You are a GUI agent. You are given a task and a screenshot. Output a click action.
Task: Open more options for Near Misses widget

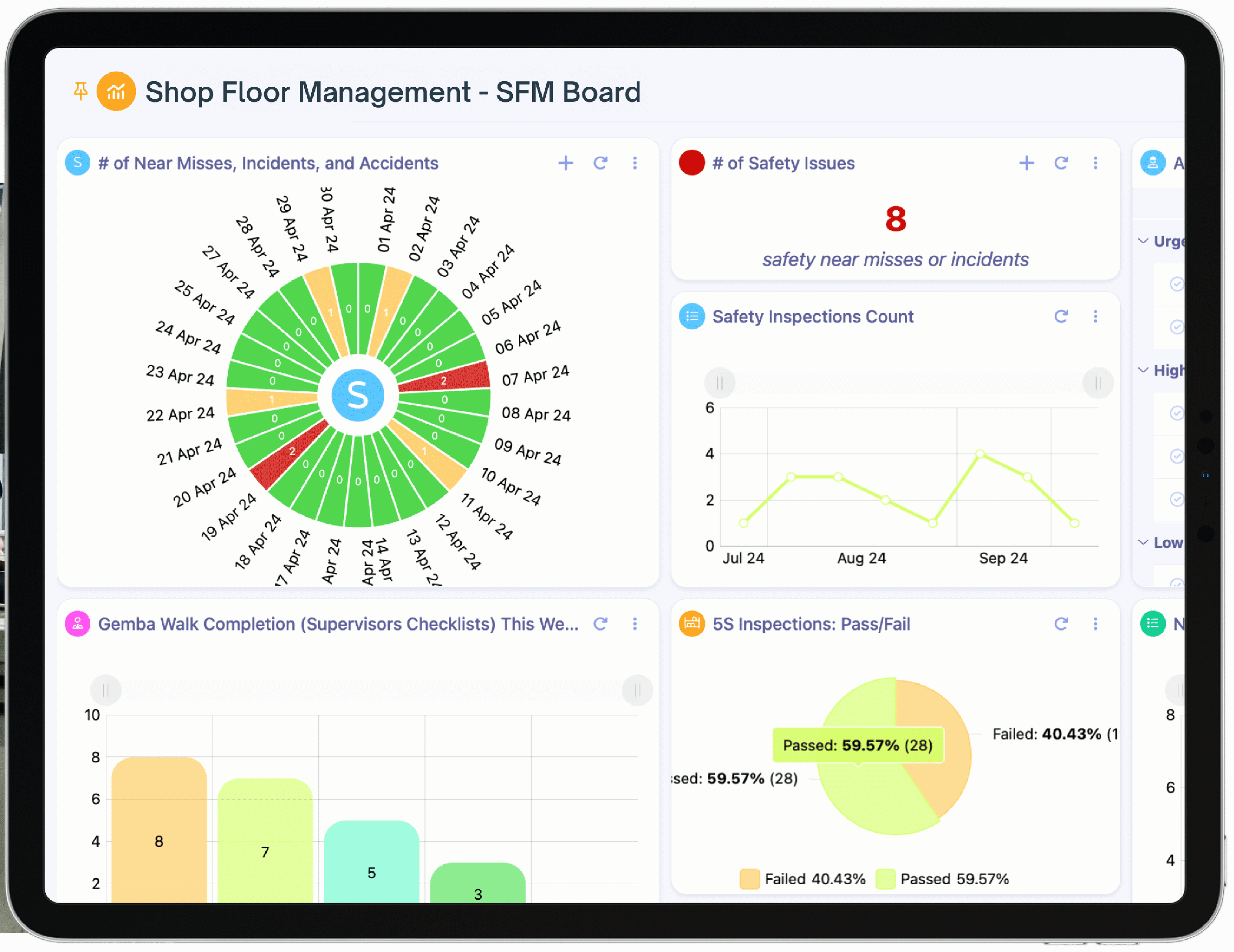[x=635, y=163]
